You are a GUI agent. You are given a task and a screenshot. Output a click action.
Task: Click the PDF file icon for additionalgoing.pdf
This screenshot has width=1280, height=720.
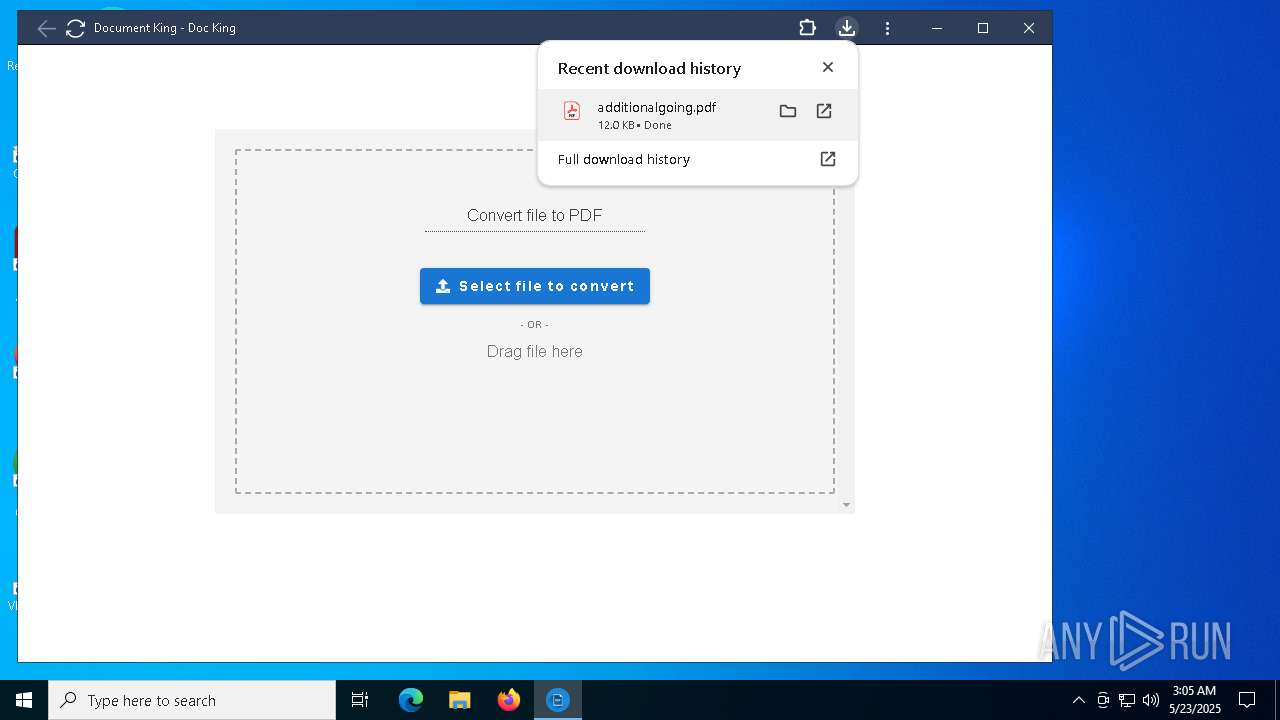[x=572, y=111]
